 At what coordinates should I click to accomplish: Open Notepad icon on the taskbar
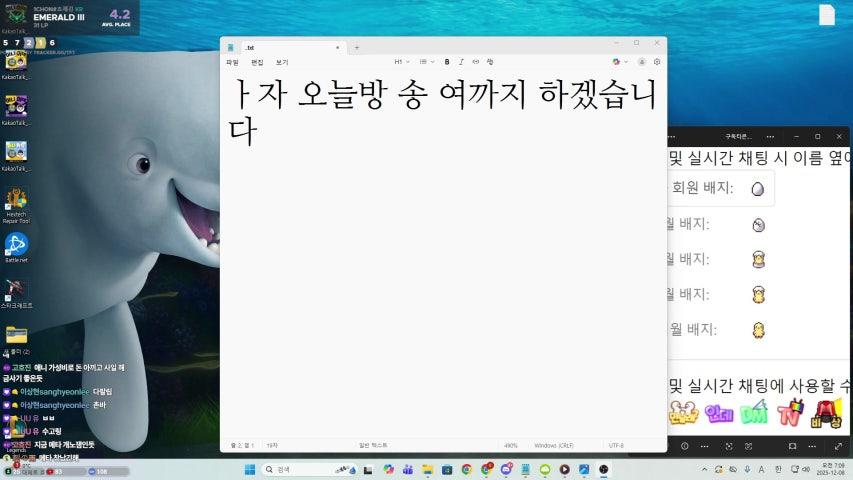click(526, 469)
